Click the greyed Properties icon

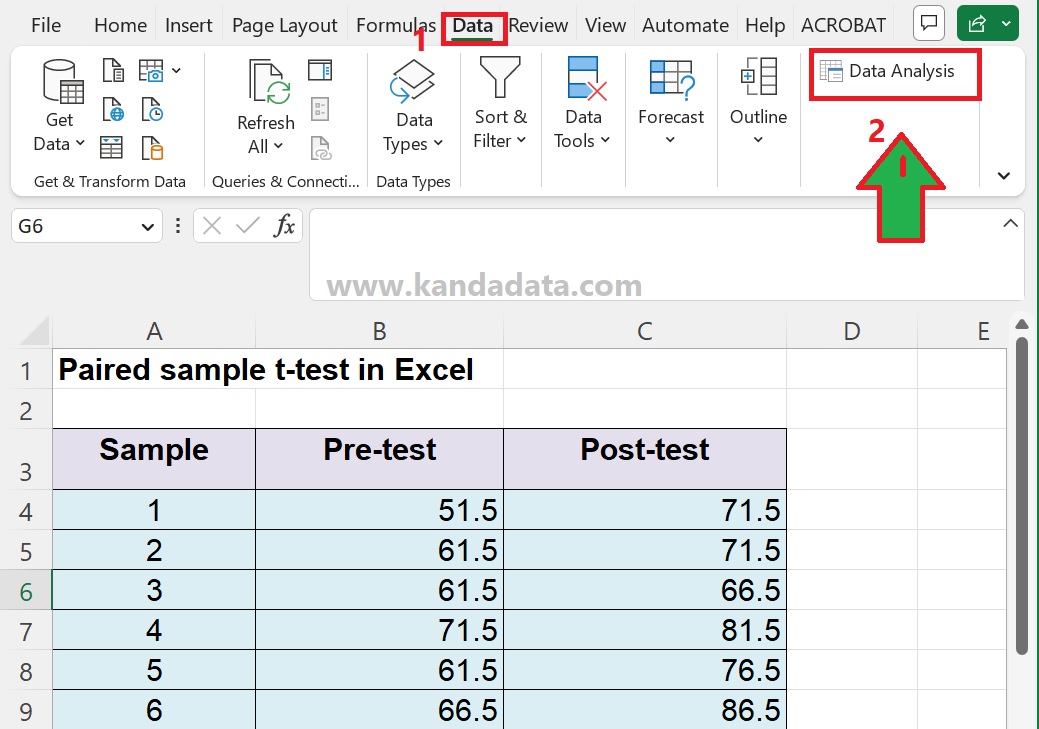point(320,109)
